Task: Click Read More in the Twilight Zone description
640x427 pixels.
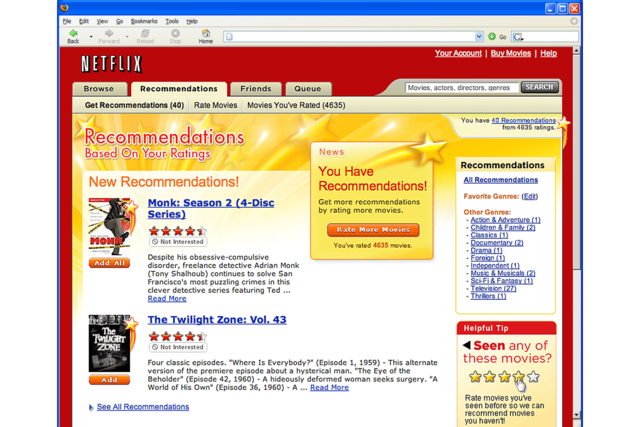Action: 329,387
